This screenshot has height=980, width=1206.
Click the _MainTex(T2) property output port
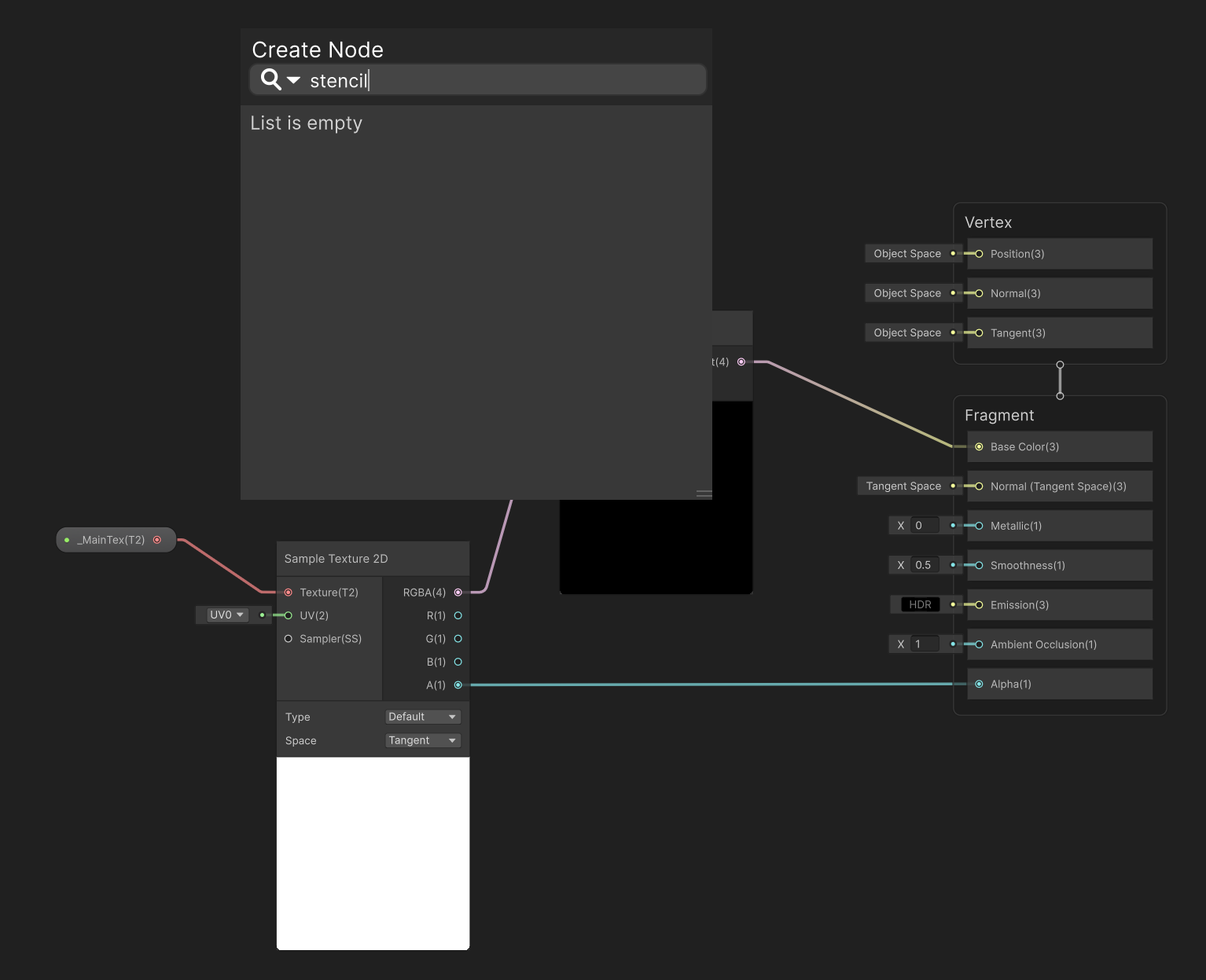click(157, 540)
